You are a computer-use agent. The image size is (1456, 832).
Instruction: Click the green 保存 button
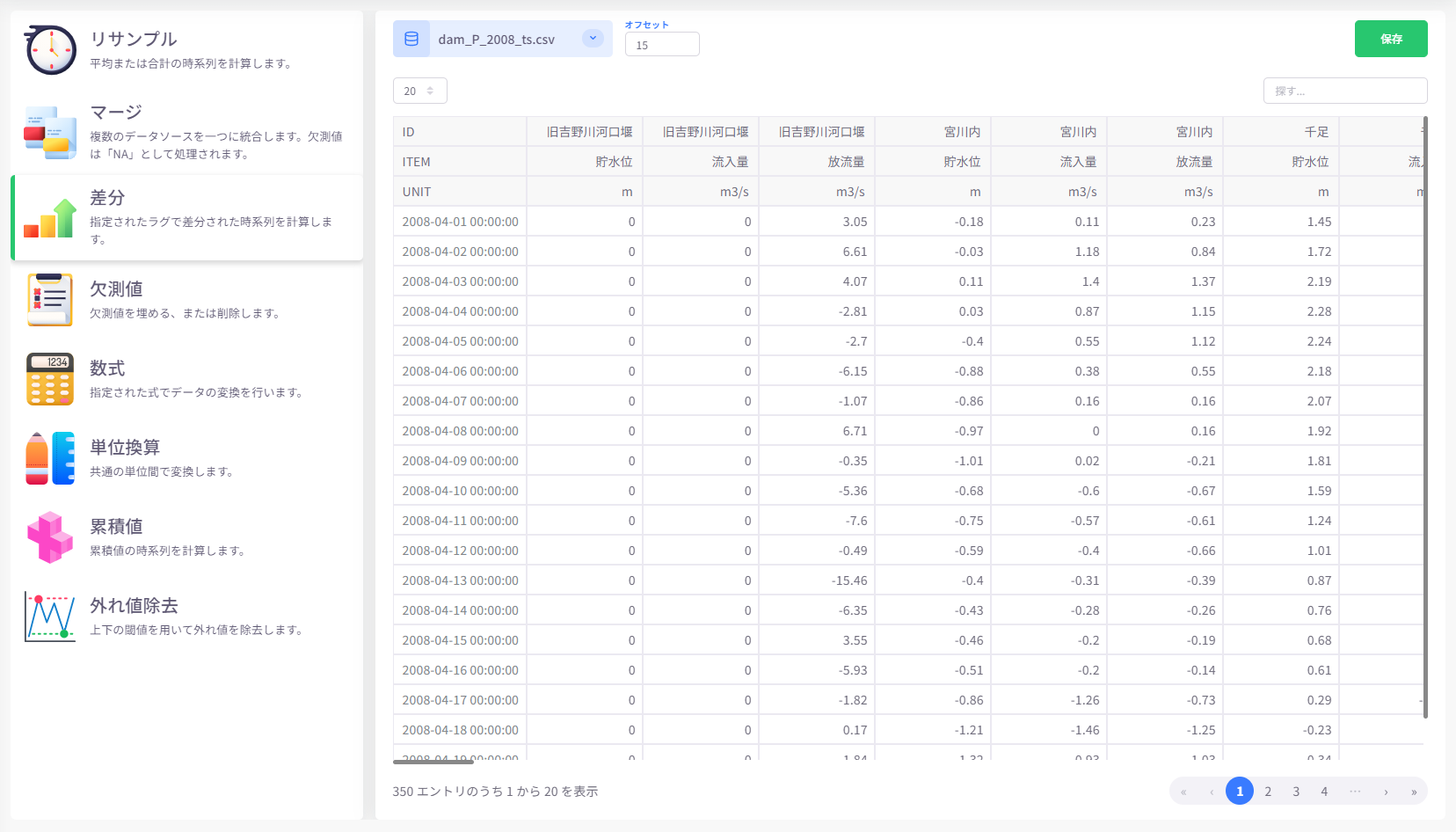(1391, 39)
